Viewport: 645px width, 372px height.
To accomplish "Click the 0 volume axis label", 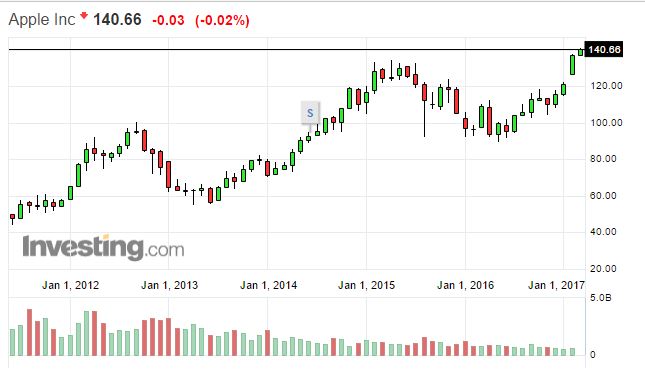I will click(x=592, y=355).
